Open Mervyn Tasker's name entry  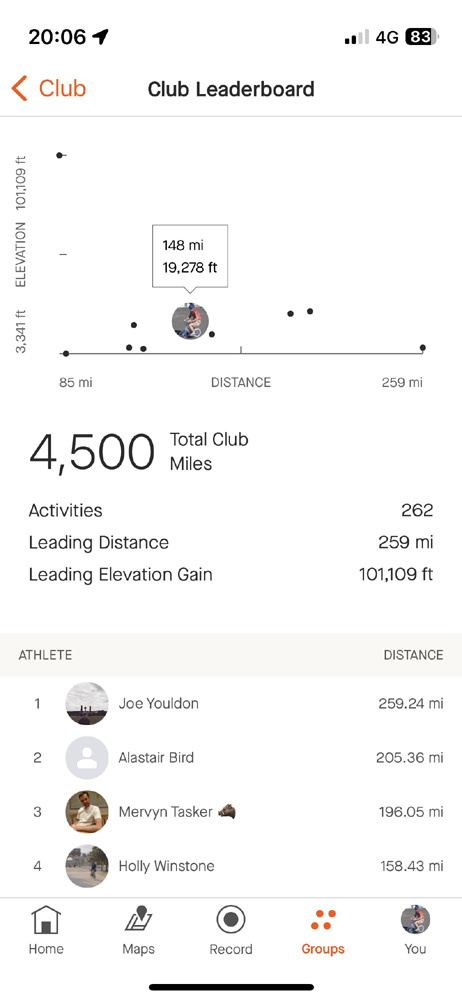(164, 812)
